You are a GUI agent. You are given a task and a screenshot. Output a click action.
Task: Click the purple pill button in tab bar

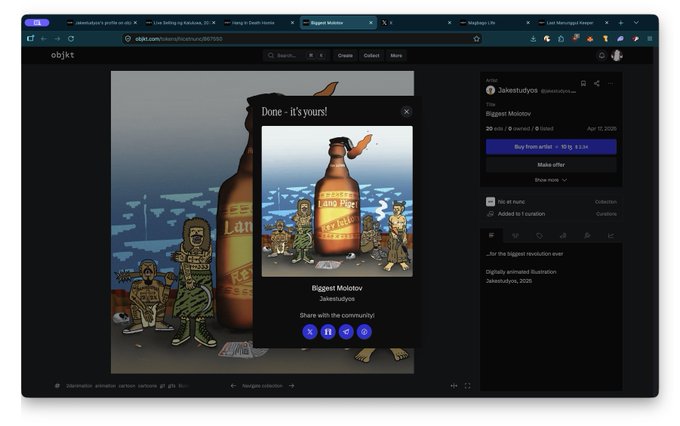(37, 23)
